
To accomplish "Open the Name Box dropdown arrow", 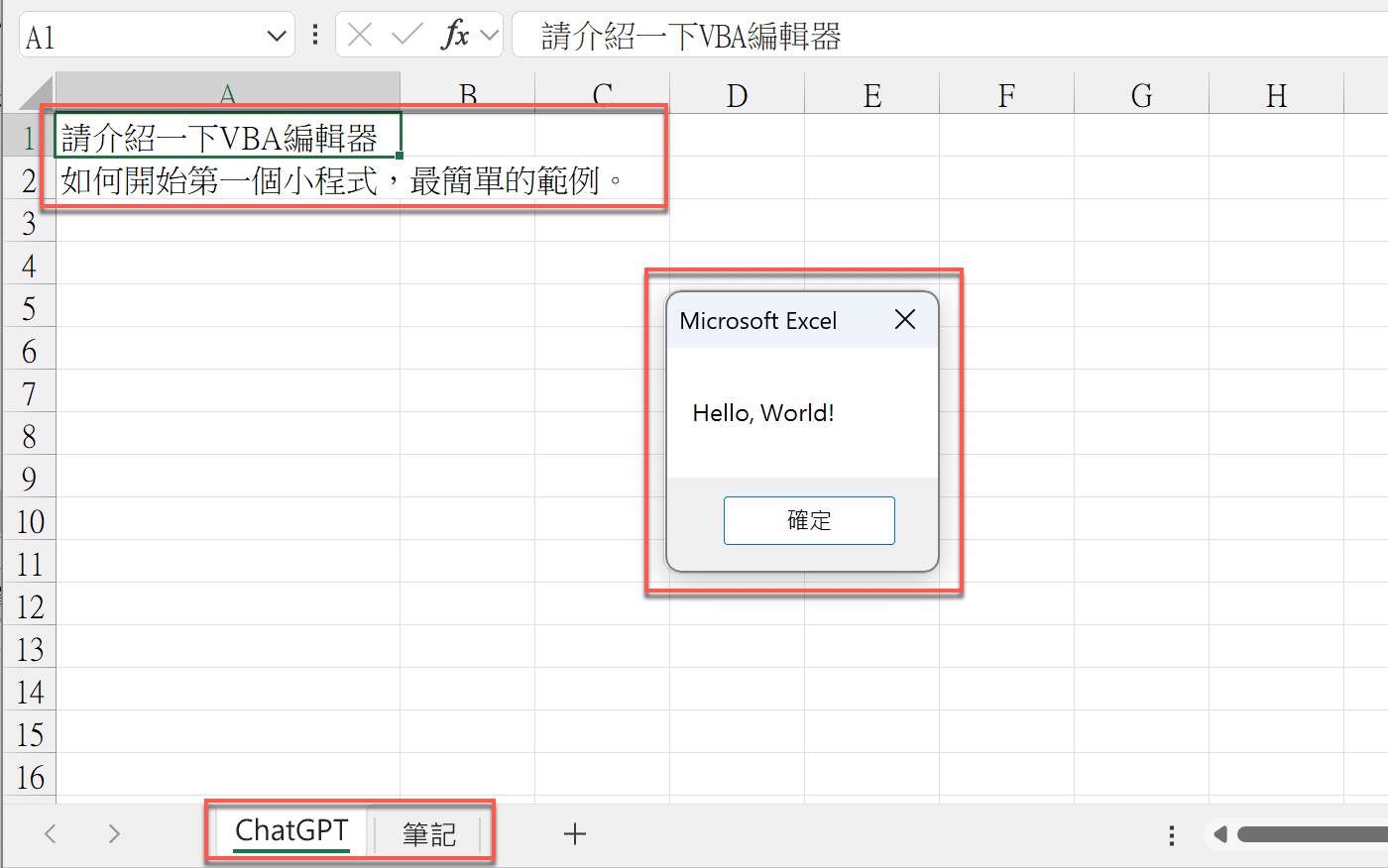I will (277, 37).
